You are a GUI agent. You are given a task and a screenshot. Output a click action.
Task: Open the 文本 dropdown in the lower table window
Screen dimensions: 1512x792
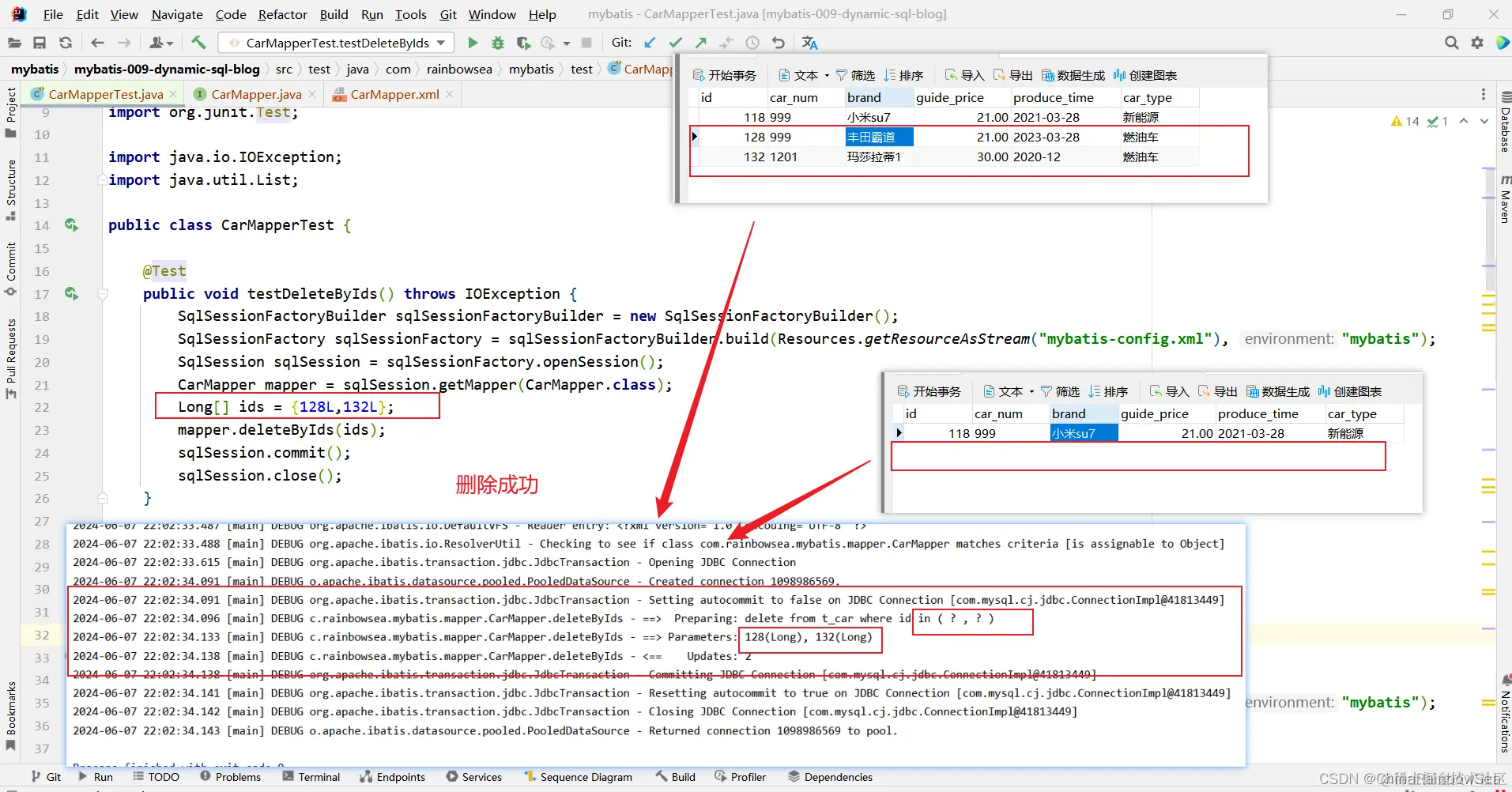(x=1009, y=391)
